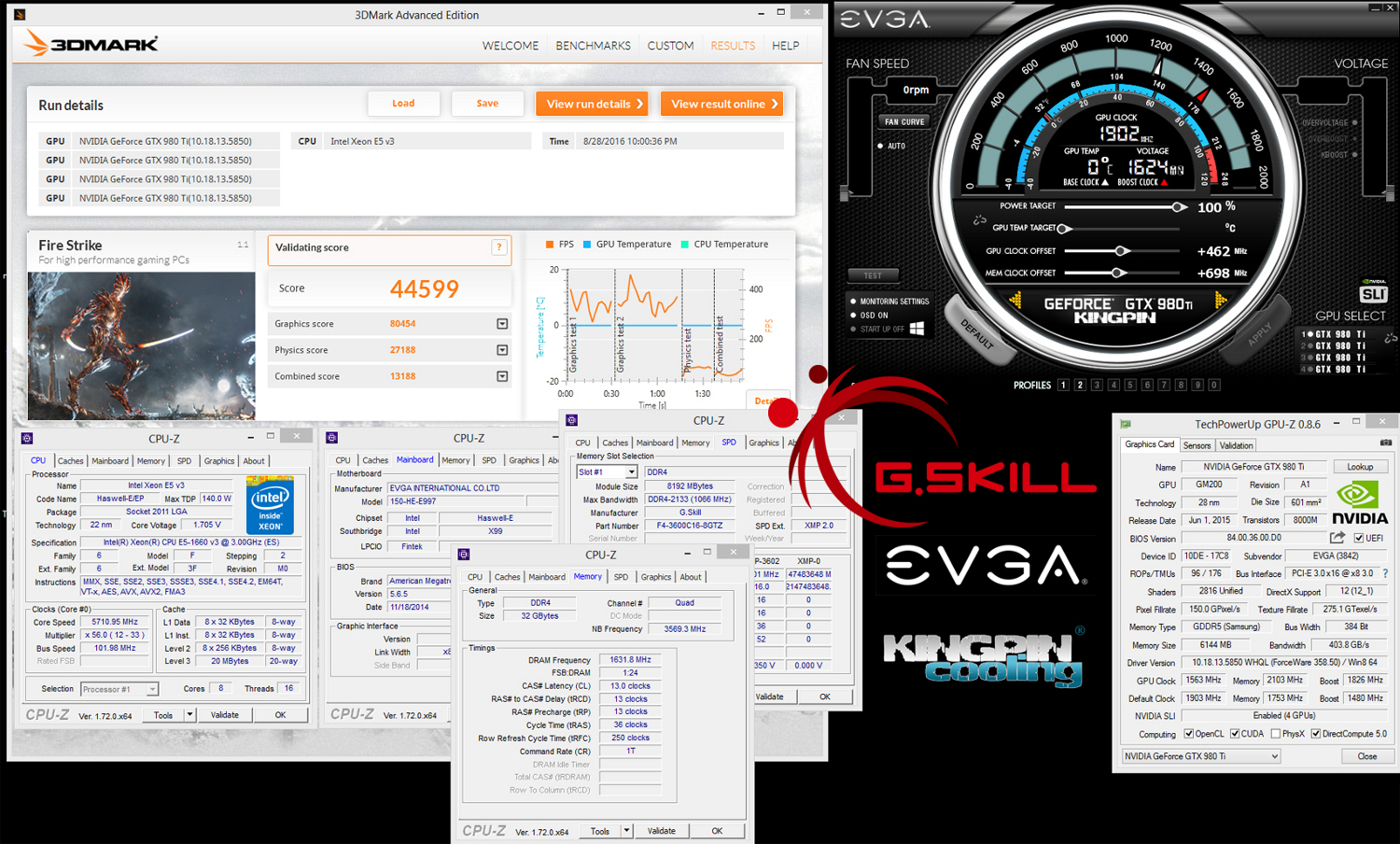Expand the Combined score details

click(x=502, y=376)
